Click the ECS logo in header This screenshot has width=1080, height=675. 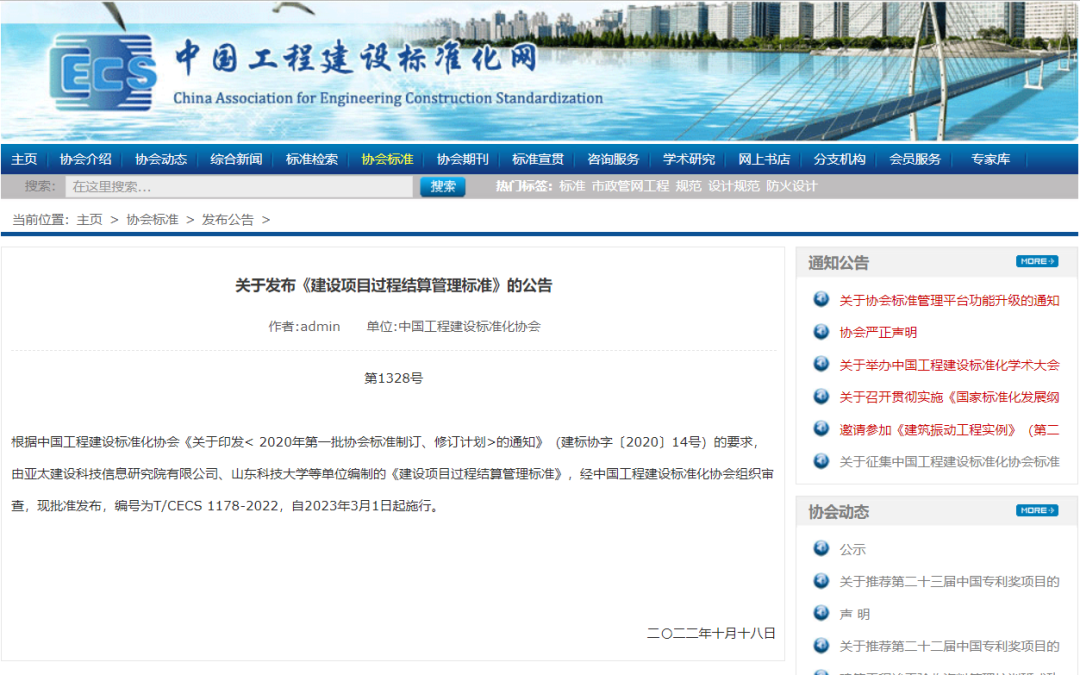103,72
